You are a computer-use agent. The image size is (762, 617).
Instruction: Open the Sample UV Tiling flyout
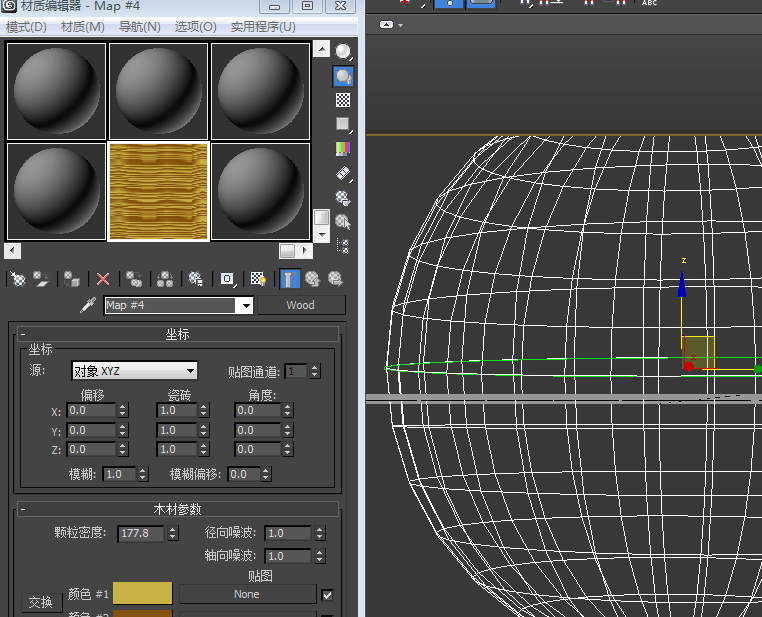(343, 124)
